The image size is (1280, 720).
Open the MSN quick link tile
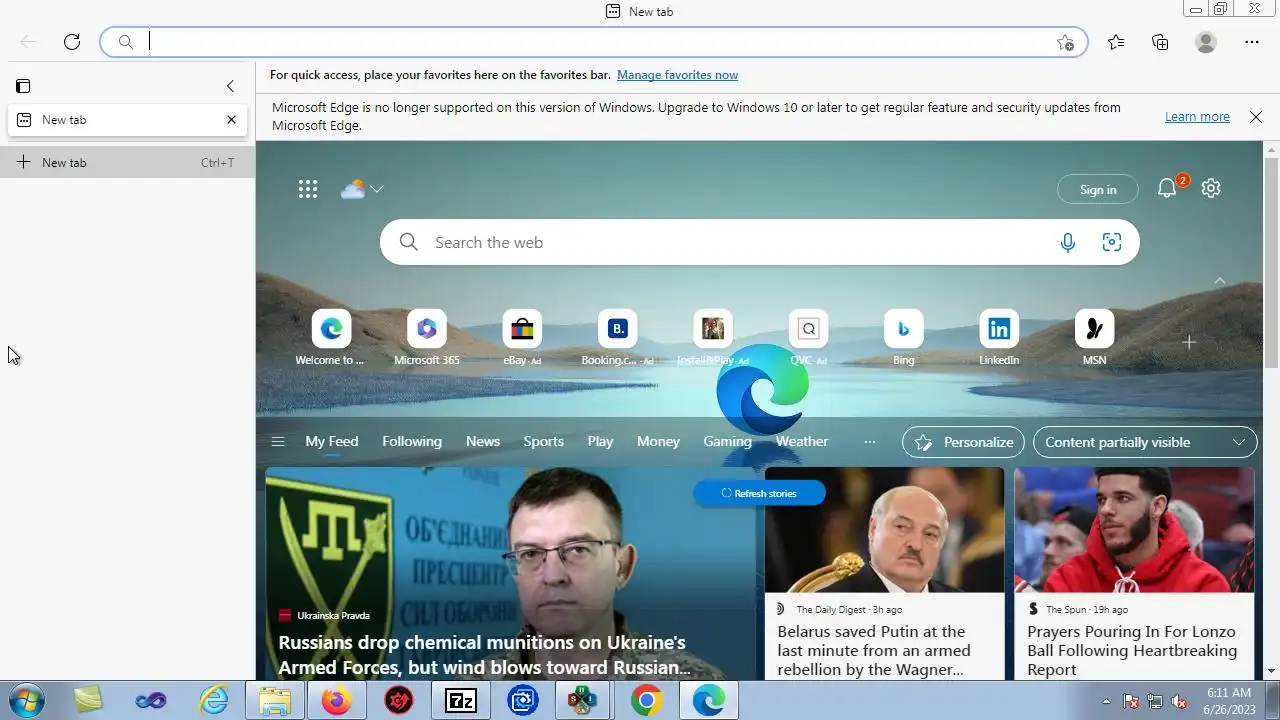(x=1094, y=339)
